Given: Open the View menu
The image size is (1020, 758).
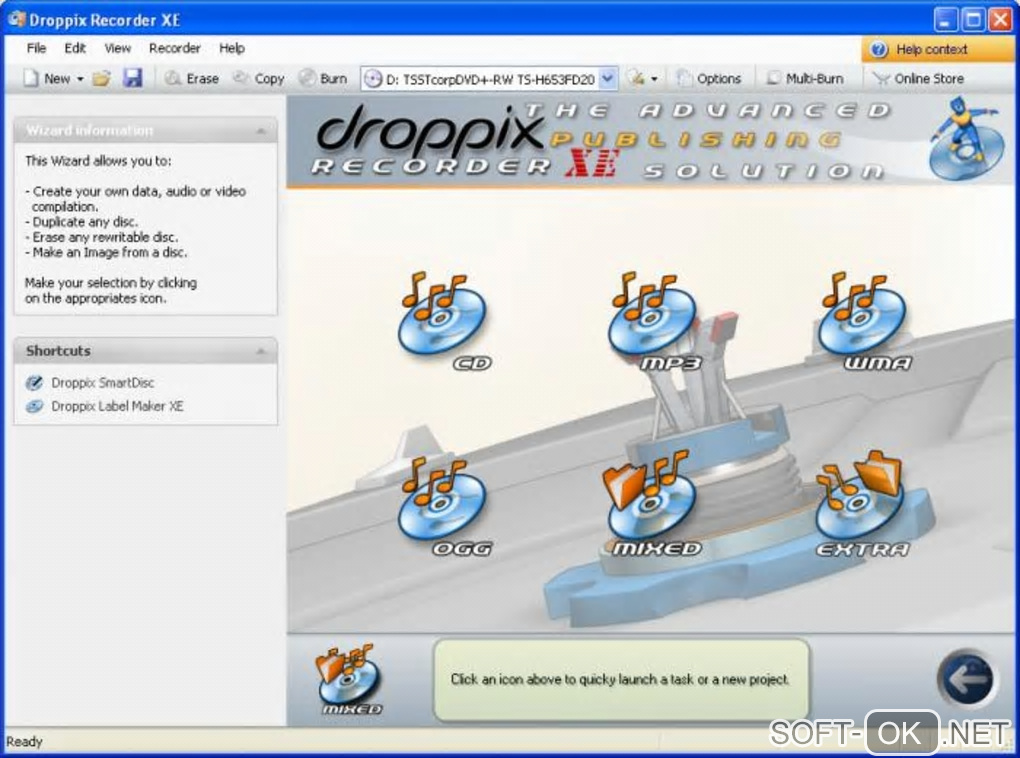Looking at the screenshot, I should [x=118, y=48].
